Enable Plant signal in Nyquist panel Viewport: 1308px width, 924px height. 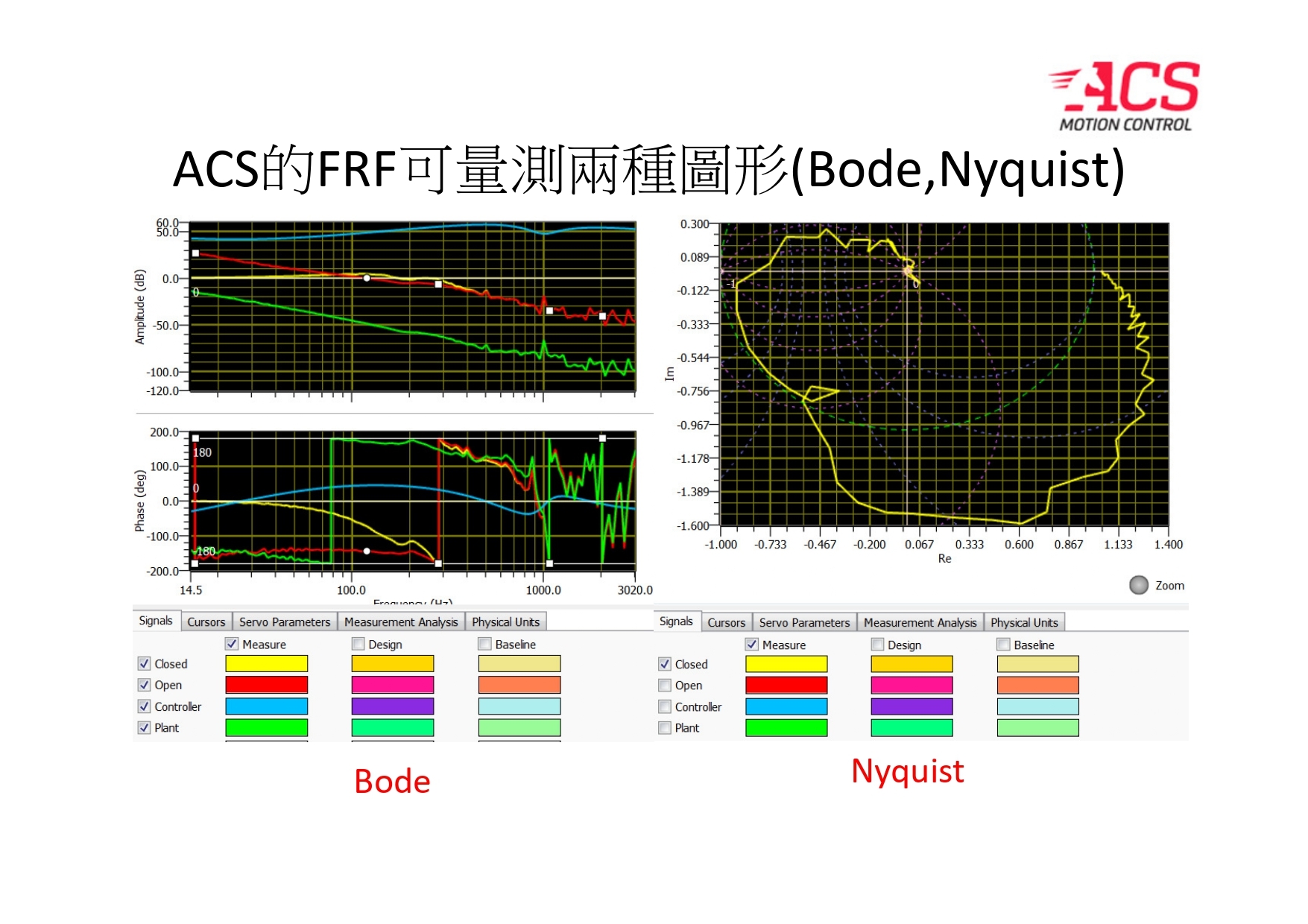[x=665, y=727]
